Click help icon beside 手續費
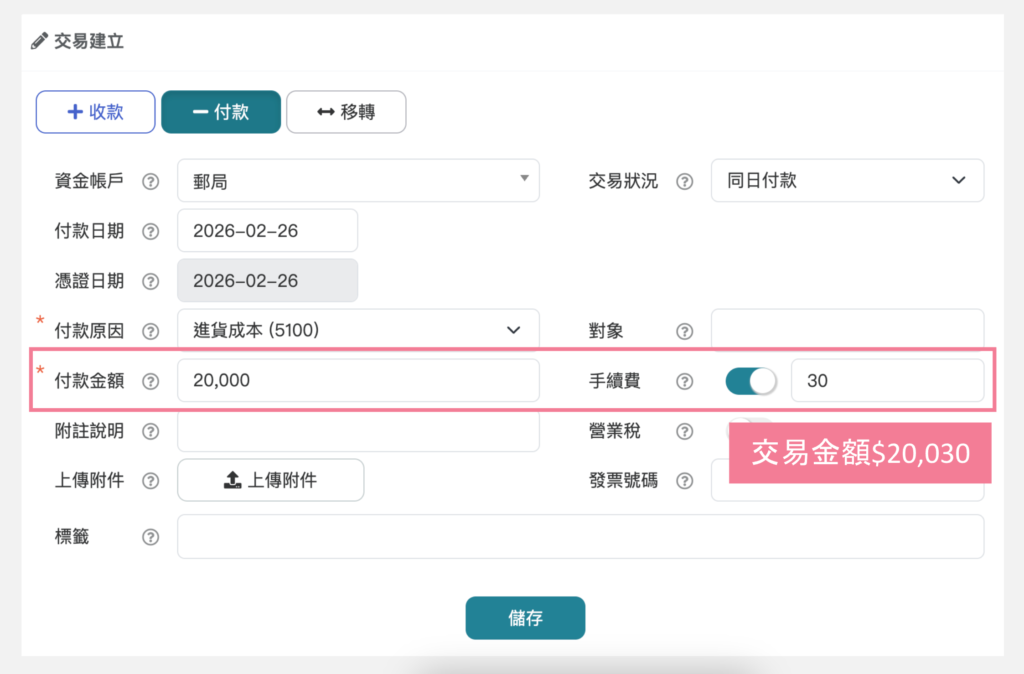Viewport: 1024px width, 674px height. [x=684, y=381]
